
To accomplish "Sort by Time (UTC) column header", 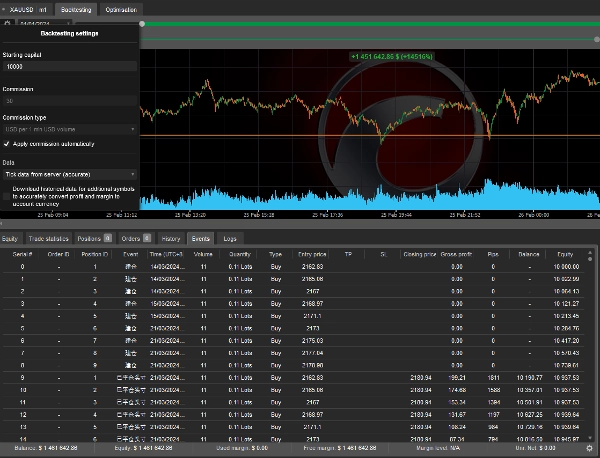I will tap(166, 254).
